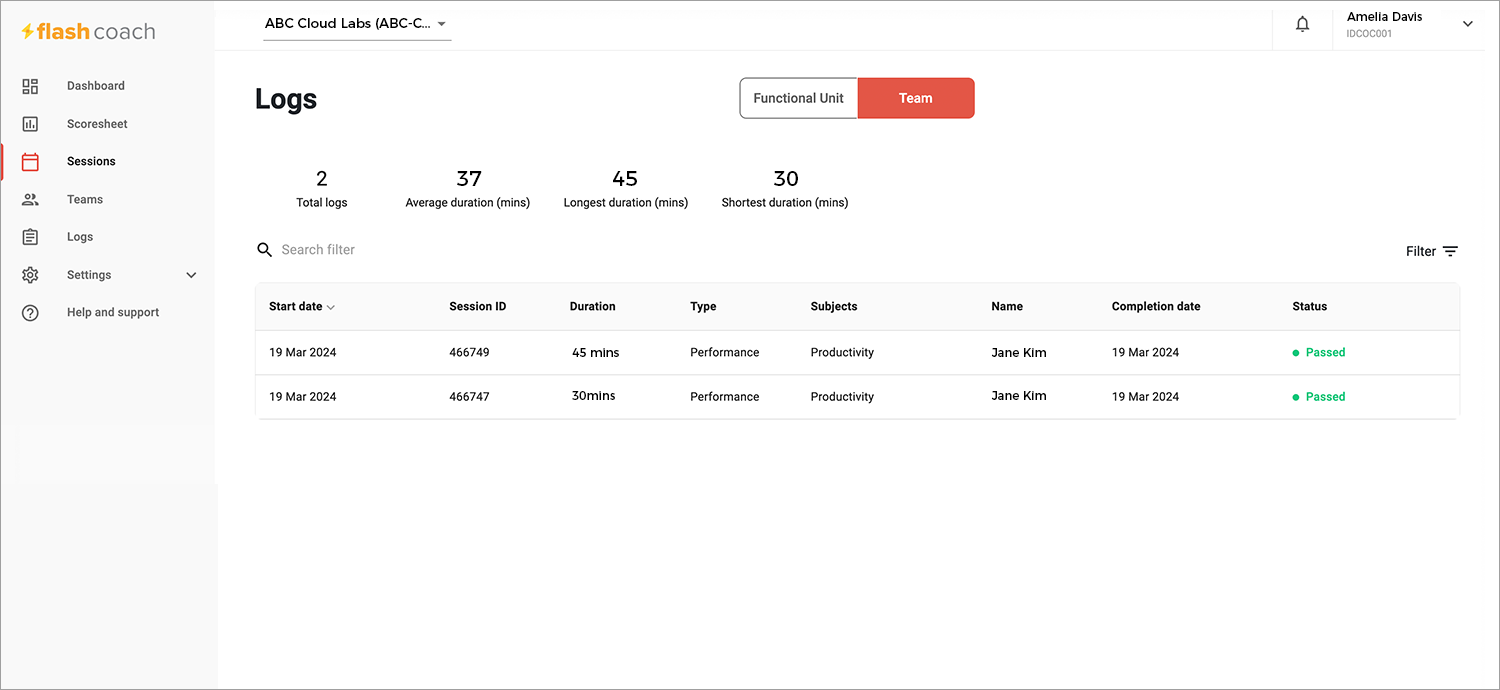Click the Total logs stat
The width and height of the screenshot is (1500, 690).
click(322, 189)
